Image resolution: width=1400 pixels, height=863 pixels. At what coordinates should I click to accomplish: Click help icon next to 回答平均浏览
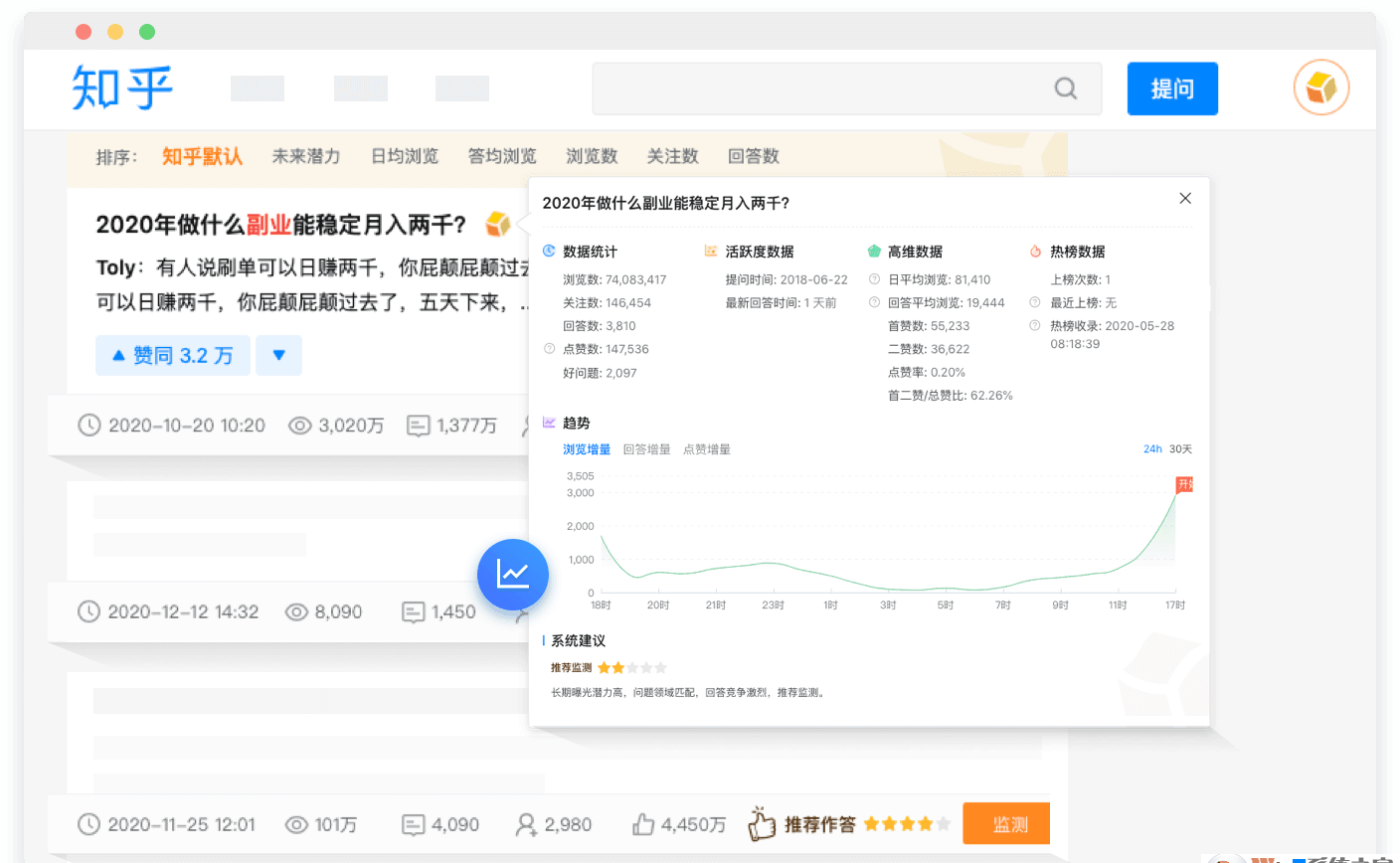[874, 302]
